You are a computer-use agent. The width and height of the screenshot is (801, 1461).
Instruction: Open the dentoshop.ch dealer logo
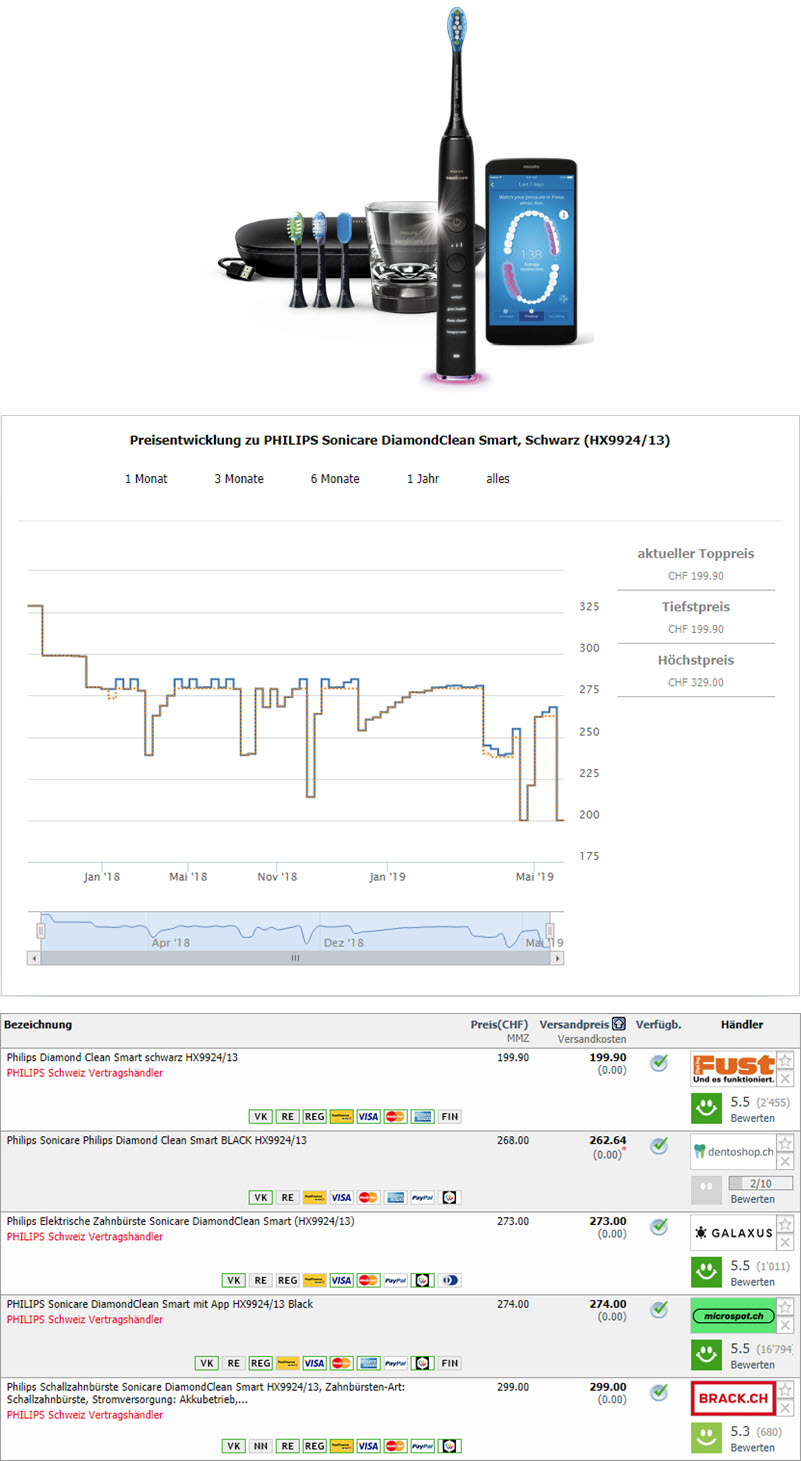[x=734, y=1152]
